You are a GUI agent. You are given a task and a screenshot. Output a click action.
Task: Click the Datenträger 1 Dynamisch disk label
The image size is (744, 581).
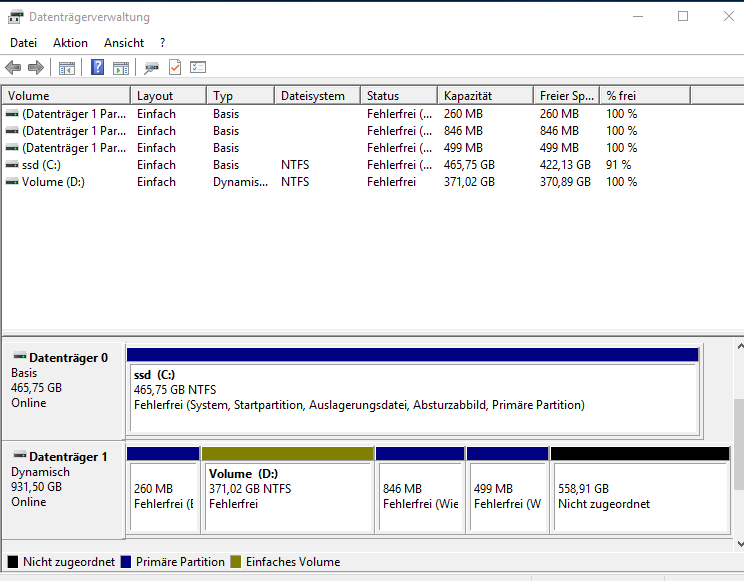click(x=64, y=490)
